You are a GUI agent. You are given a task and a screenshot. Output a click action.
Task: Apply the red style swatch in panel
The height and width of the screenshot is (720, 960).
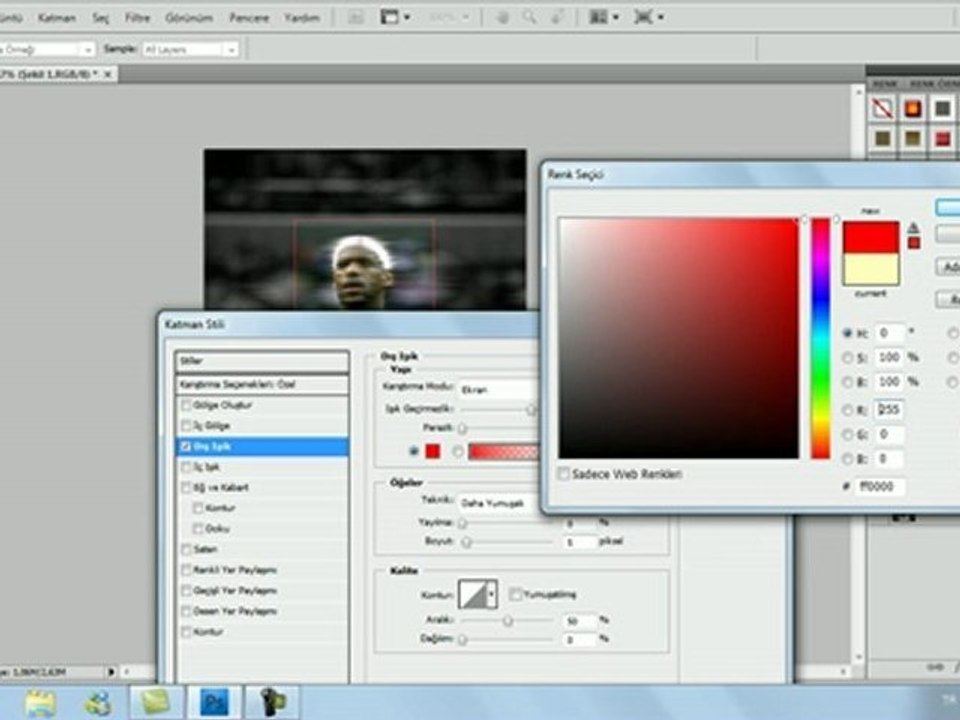point(942,138)
